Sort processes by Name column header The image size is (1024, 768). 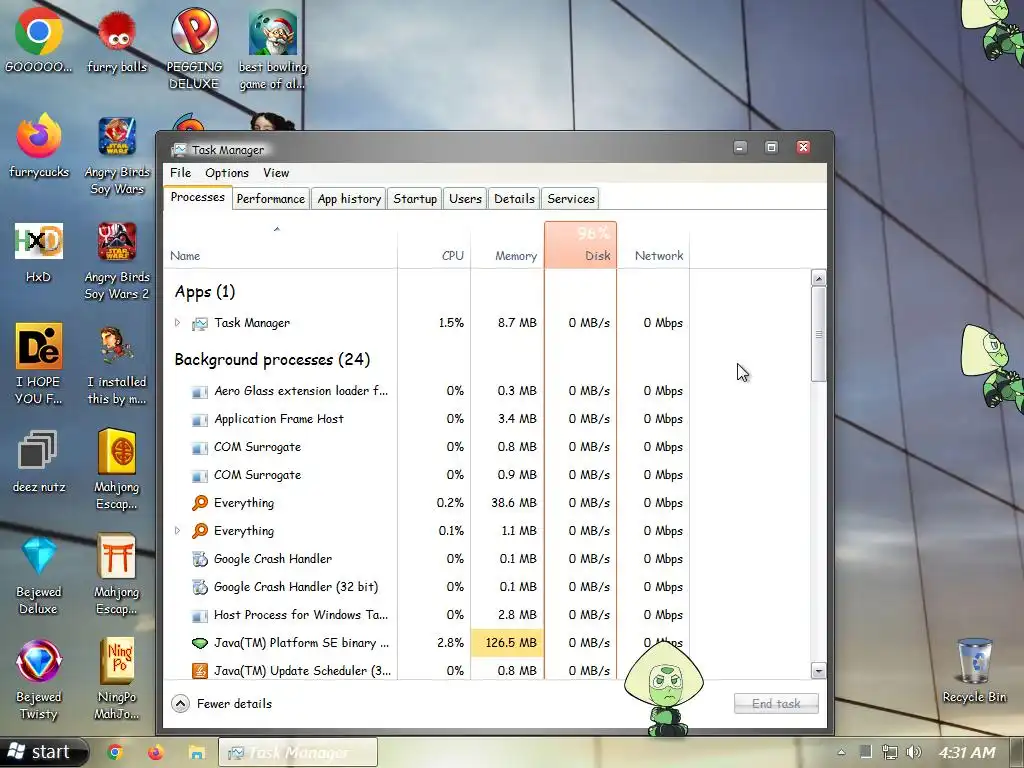(x=280, y=246)
